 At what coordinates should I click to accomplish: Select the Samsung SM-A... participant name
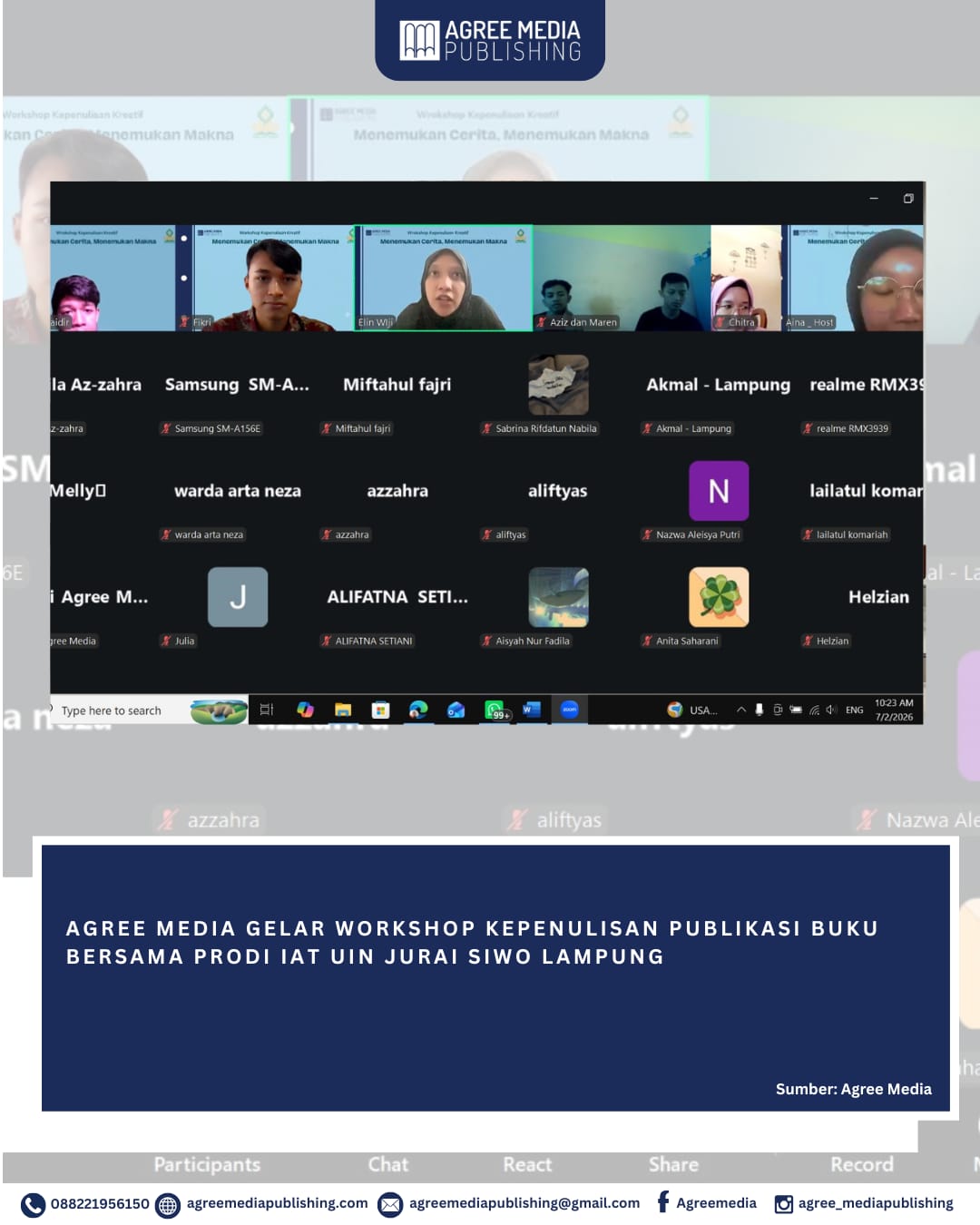tap(237, 385)
